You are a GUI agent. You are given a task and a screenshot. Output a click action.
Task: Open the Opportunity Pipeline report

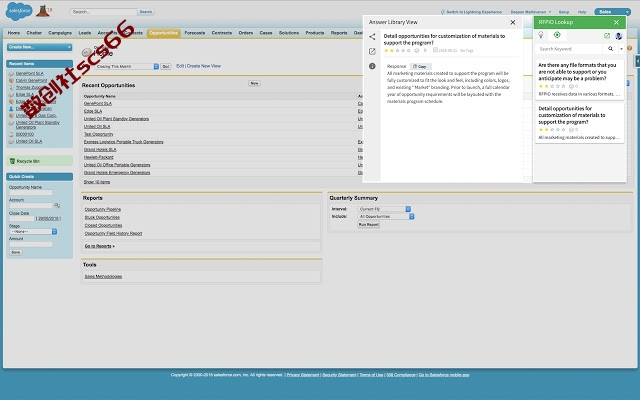click(102, 209)
